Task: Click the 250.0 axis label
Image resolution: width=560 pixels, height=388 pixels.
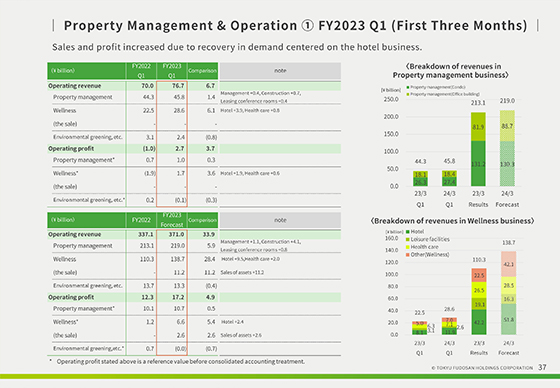Action: coord(391,99)
